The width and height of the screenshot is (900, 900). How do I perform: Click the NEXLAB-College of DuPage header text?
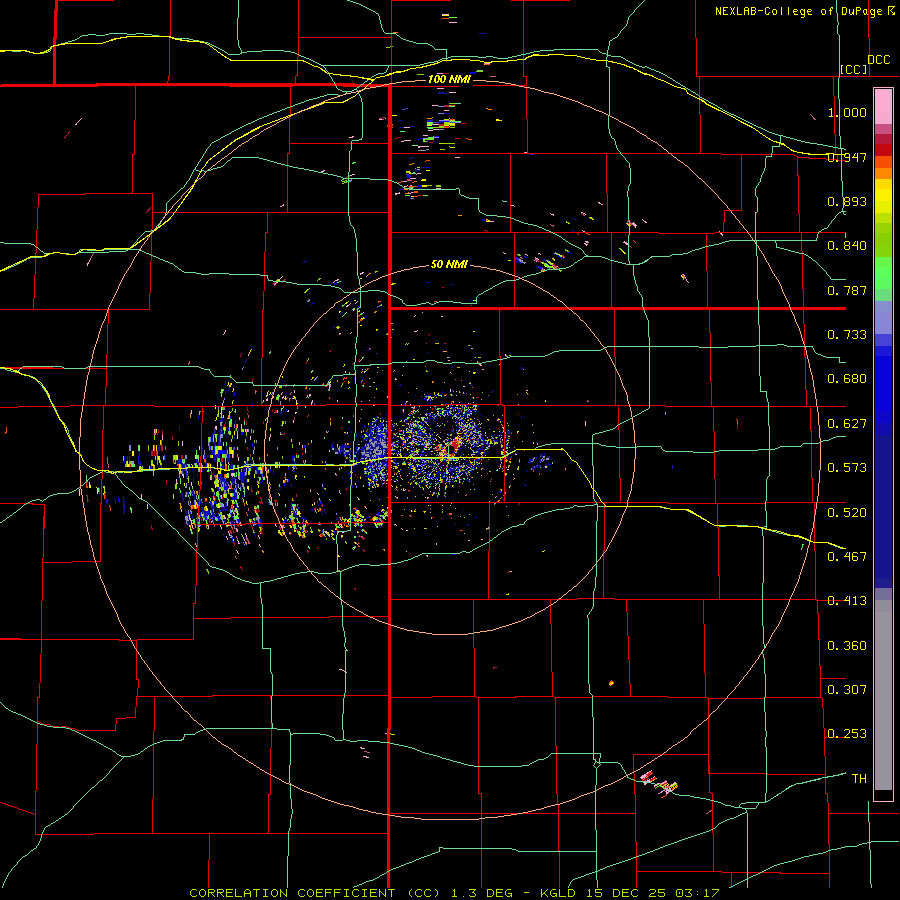798,11
